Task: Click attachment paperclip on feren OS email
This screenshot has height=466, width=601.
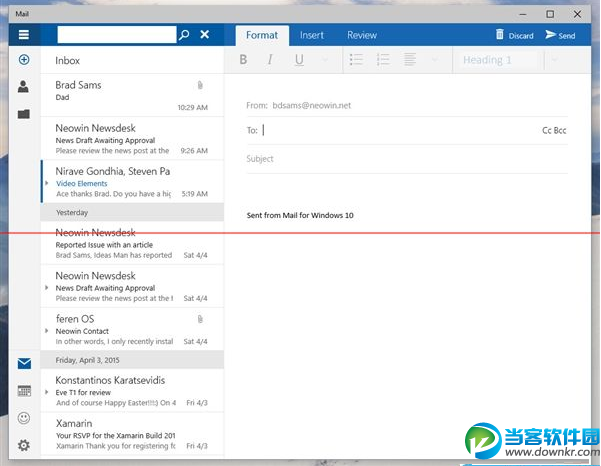Action: [200, 319]
